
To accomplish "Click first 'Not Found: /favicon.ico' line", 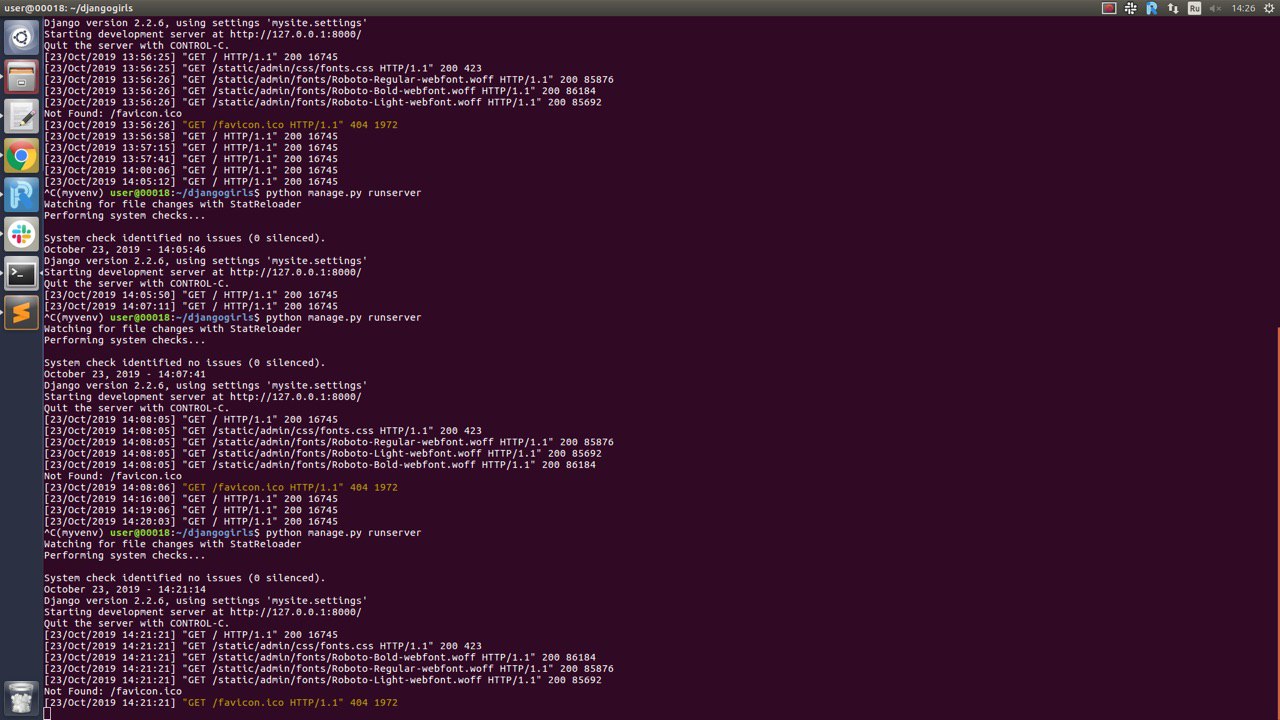I will coord(113,114).
